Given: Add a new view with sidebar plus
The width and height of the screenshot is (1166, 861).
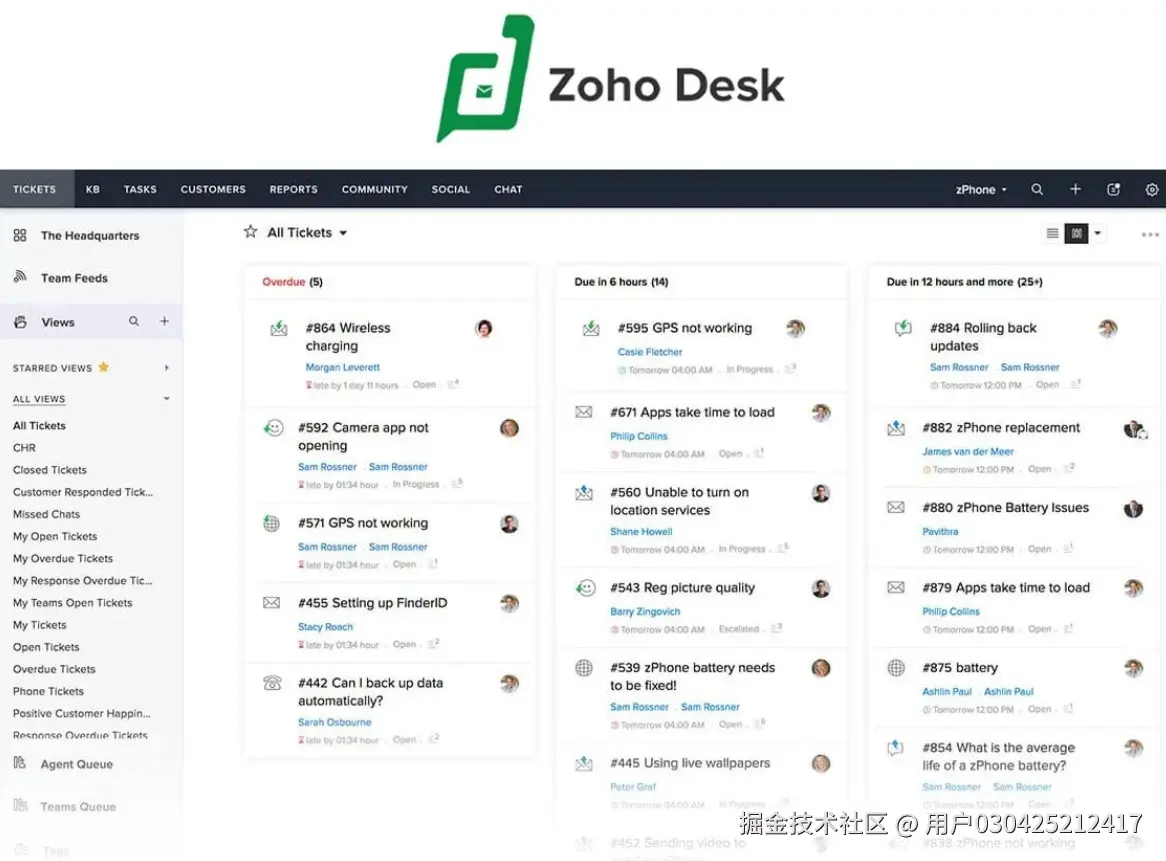Looking at the screenshot, I should [164, 321].
